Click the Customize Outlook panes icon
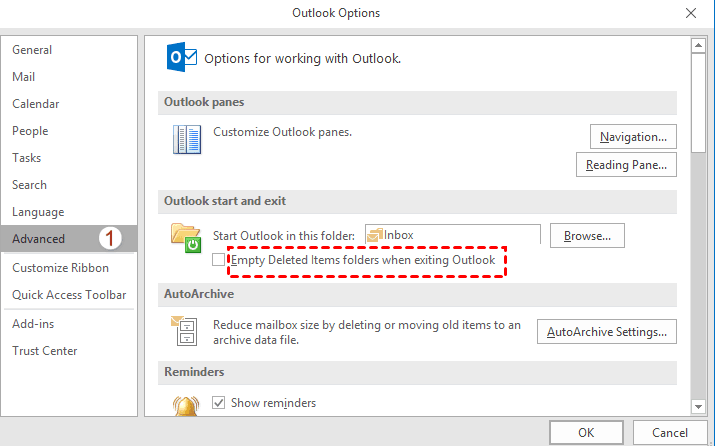 point(187,140)
